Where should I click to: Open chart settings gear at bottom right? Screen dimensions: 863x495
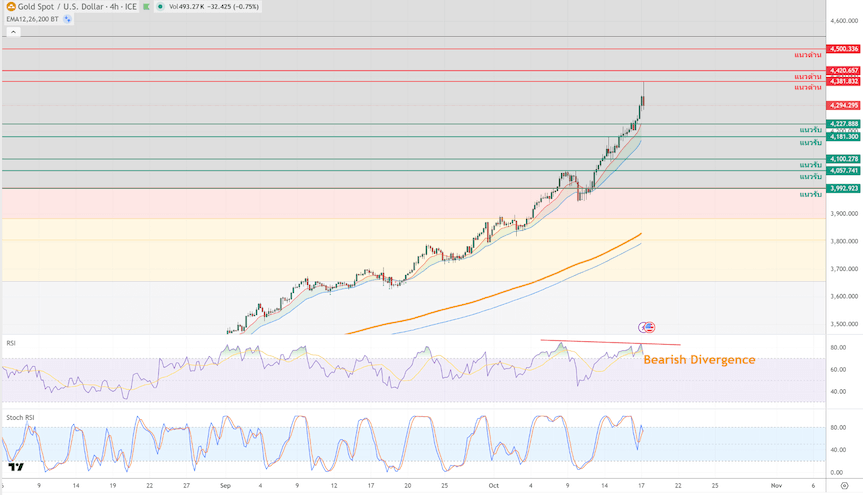[845, 484]
